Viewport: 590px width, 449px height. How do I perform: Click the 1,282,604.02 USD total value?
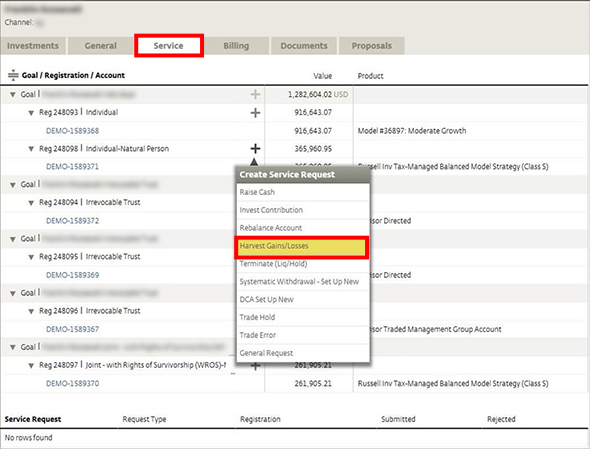coord(318,94)
